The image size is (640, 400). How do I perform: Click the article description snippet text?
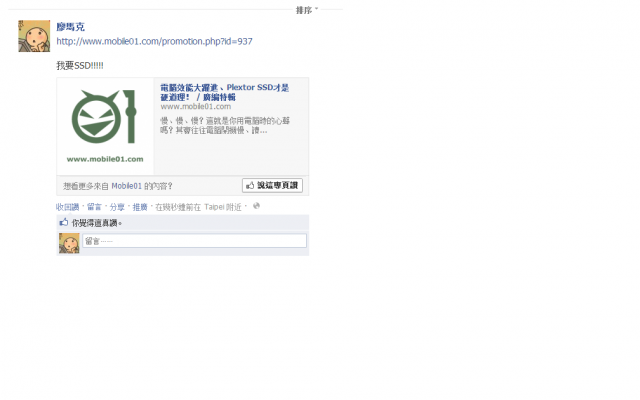point(225,126)
